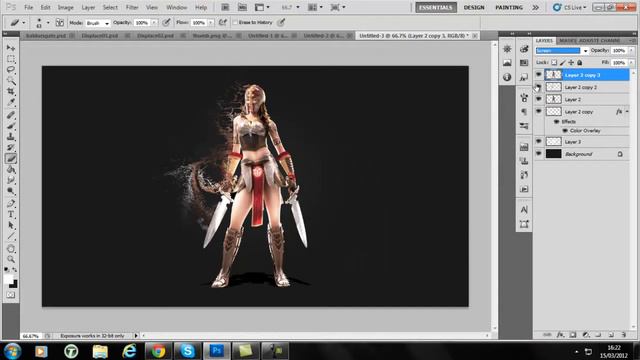Open the Info panel icon
Viewport: 640px width, 360px height.
click(507, 77)
